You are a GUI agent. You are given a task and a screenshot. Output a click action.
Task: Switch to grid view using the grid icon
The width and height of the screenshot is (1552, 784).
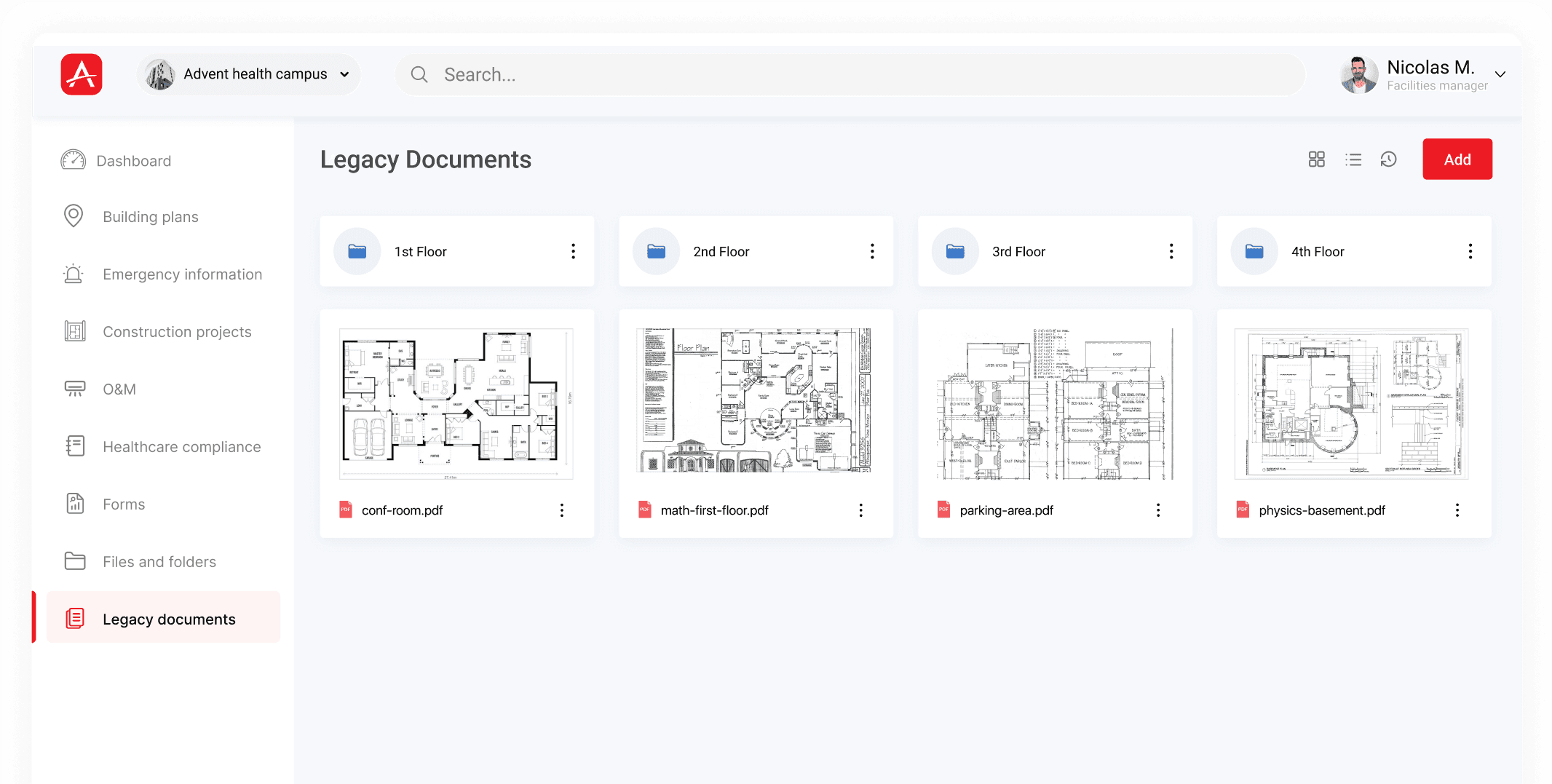click(x=1316, y=159)
